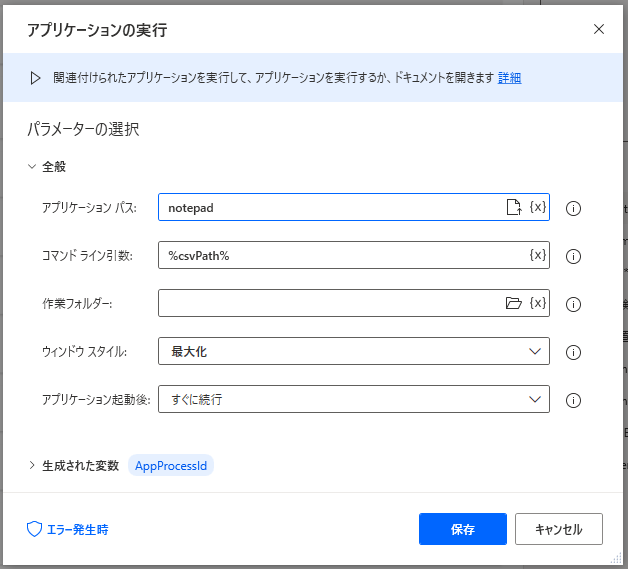Click variable {x} icon in アプリケーション パス field
The image size is (628, 569).
[x=538, y=207]
